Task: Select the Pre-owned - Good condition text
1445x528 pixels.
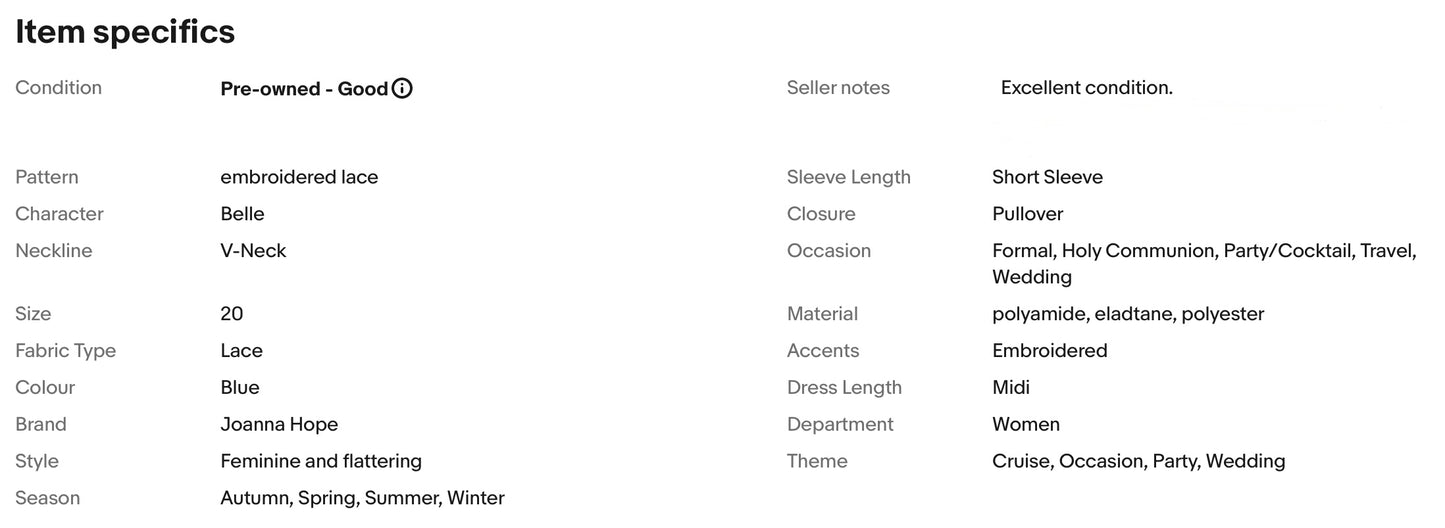Action: click(304, 89)
